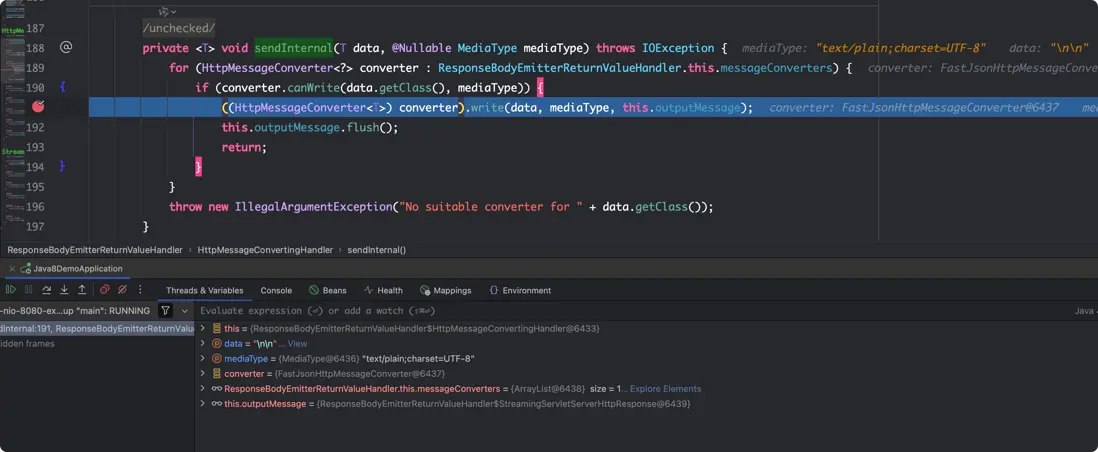Screen dimensions: 1098x452
Task: Expand the 'mediaType' variable node
Action: (203, 359)
